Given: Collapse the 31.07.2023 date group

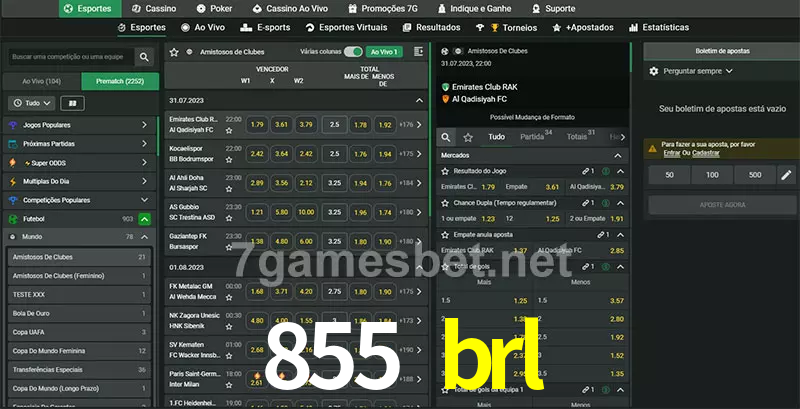Looking at the screenshot, I should pyautogui.click(x=419, y=100).
